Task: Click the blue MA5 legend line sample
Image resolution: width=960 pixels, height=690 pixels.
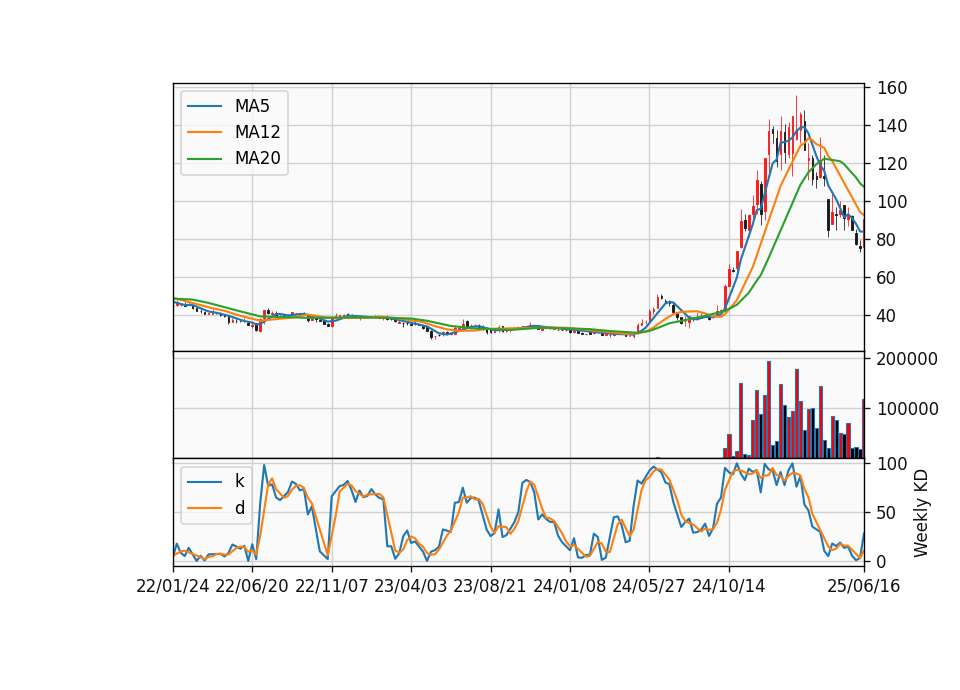Action: [204, 106]
